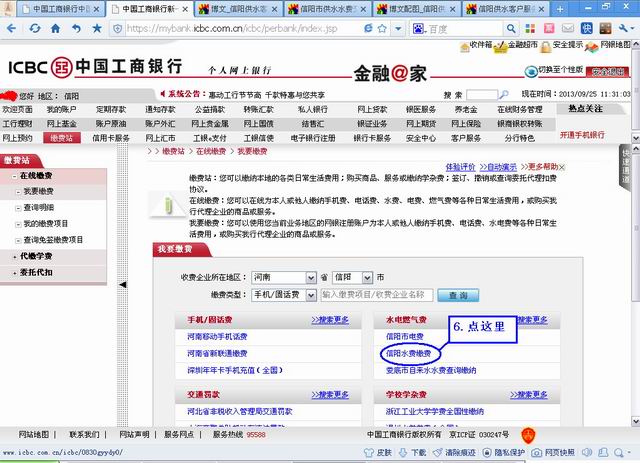This screenshot has height=463, width=640.
Task: Click the 缴费项目 name input field
Action: (377, 295)
